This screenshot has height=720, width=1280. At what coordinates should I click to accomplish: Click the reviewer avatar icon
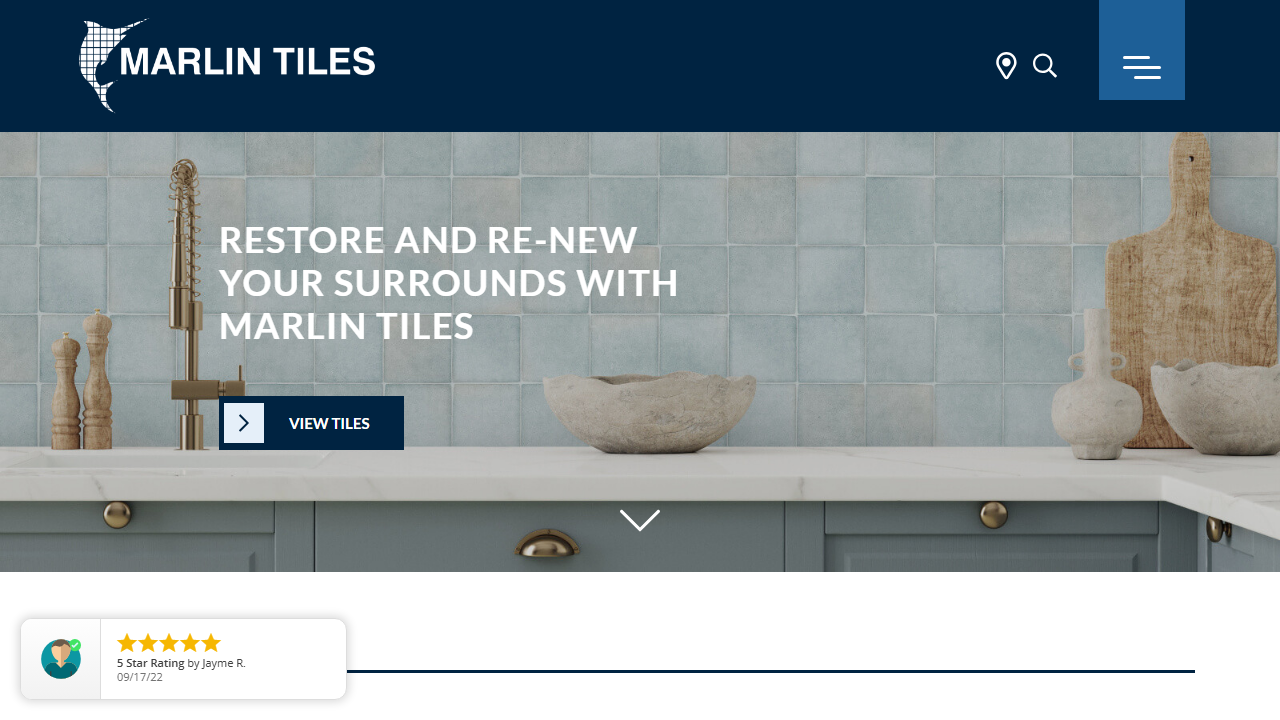pyautogui.click(x=61, y=659)
